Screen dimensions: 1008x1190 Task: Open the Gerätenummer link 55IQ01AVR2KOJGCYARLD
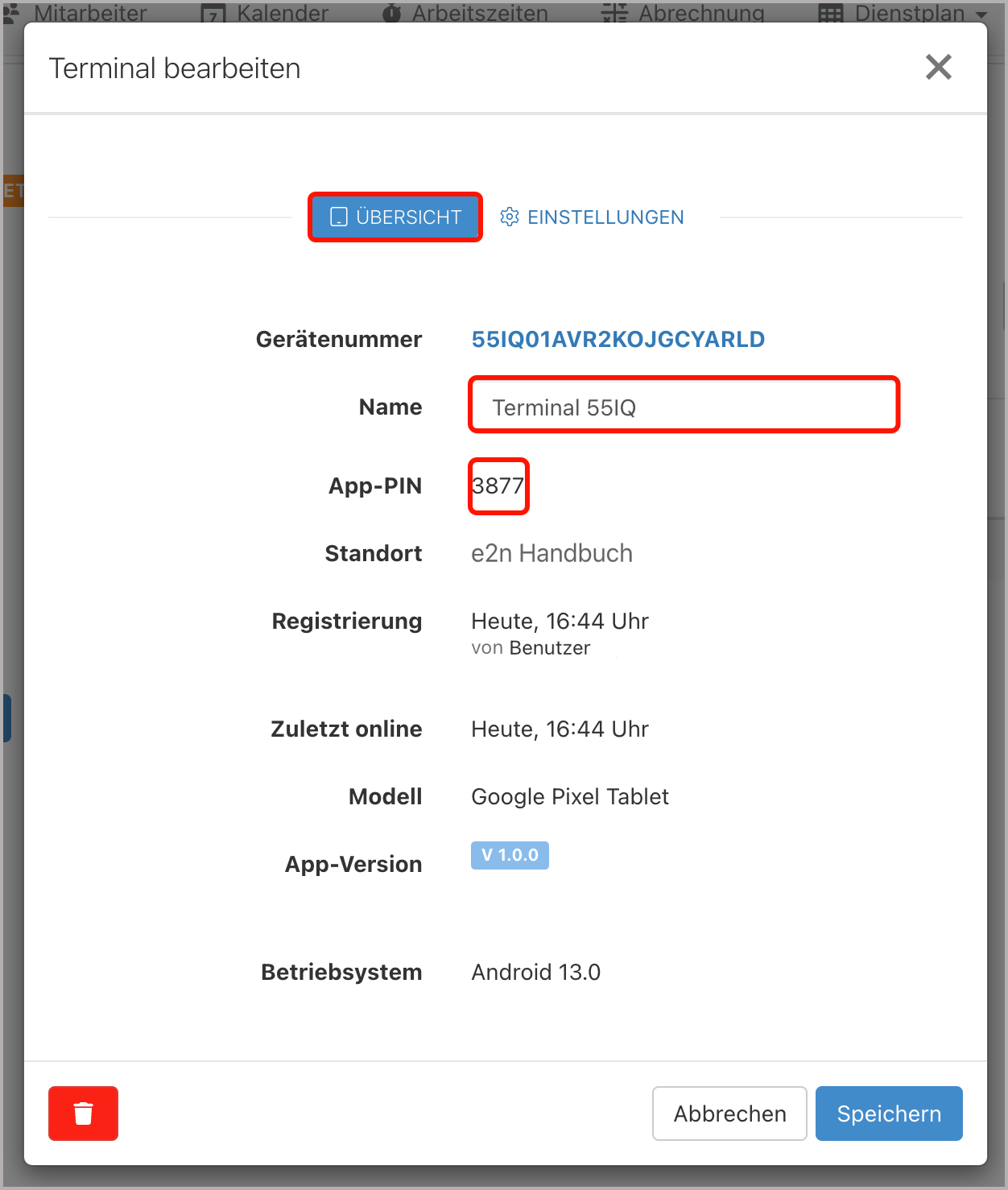tap(618, 339)
